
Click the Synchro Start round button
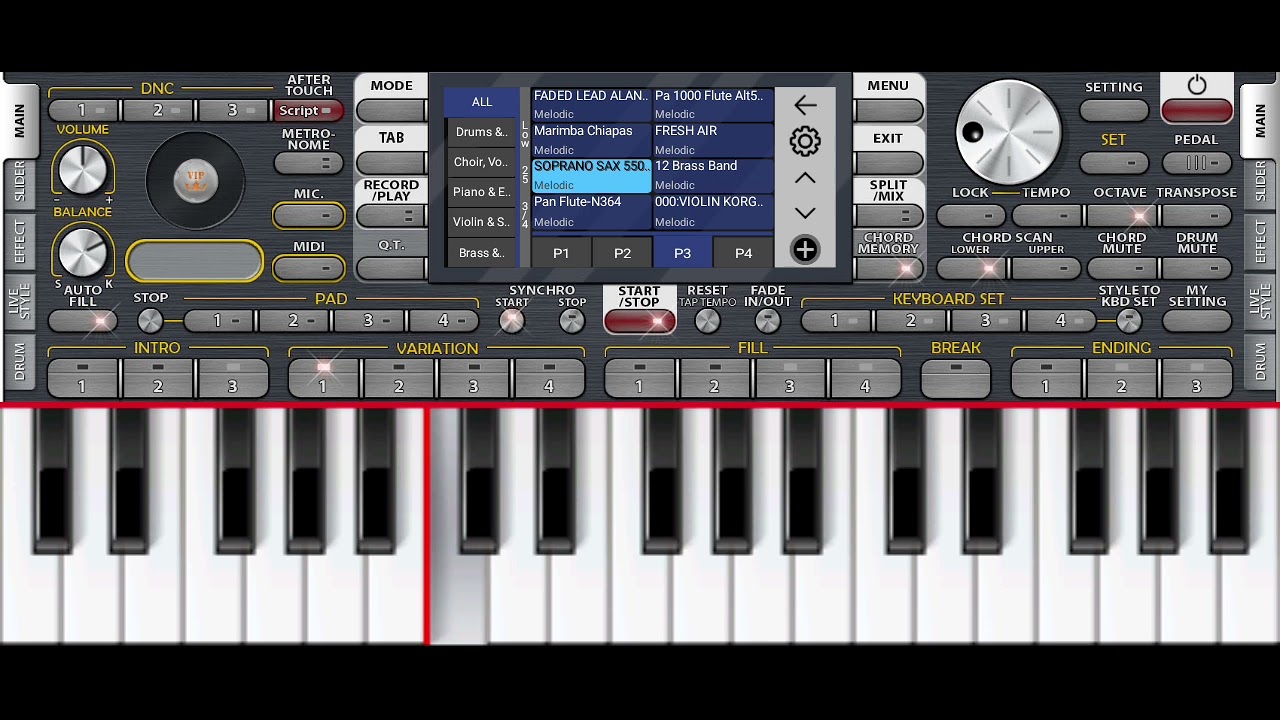coord(512,321)
